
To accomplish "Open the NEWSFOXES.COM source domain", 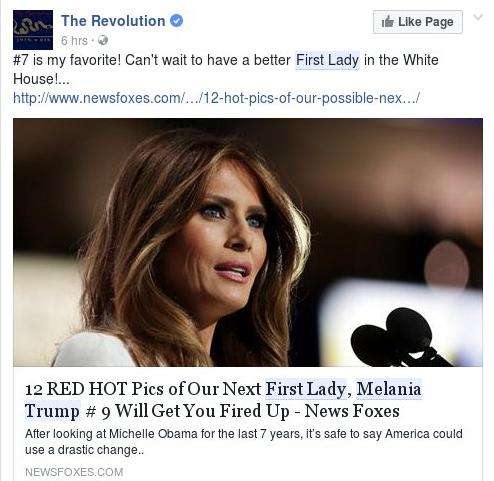I will pos(74,472).
